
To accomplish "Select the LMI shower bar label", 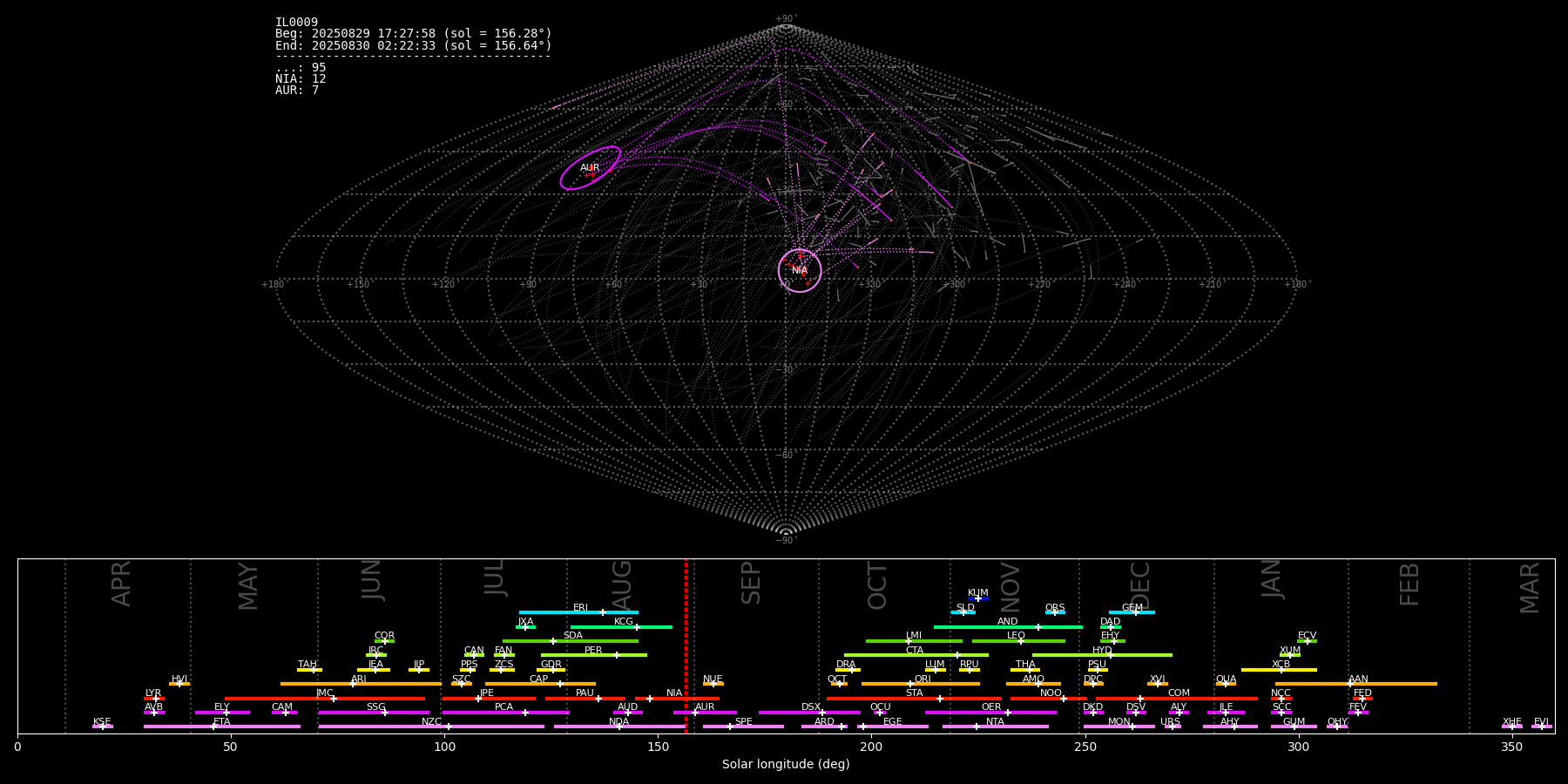I will click(914, 636).
